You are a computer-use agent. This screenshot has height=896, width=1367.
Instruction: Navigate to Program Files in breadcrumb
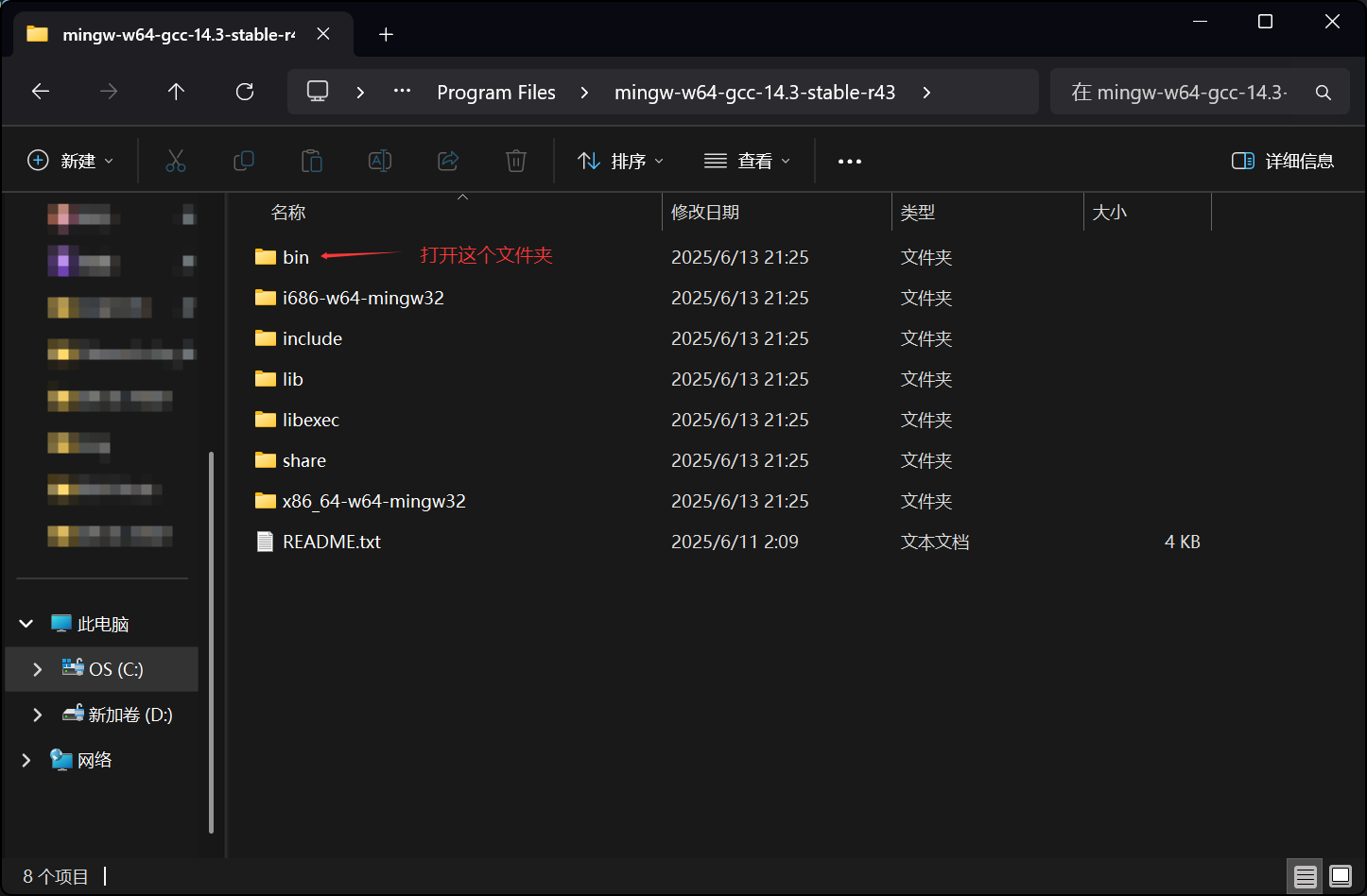click(x=495, y=93)
